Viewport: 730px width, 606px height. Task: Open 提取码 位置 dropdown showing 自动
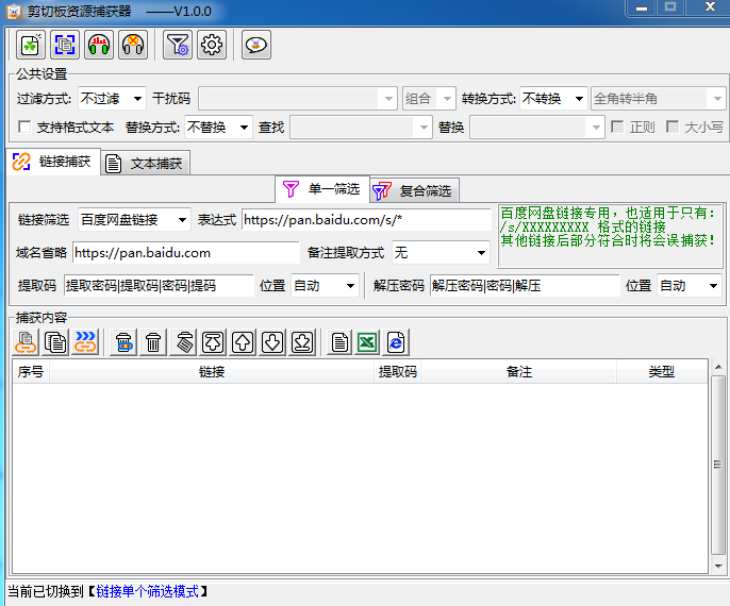325,285
